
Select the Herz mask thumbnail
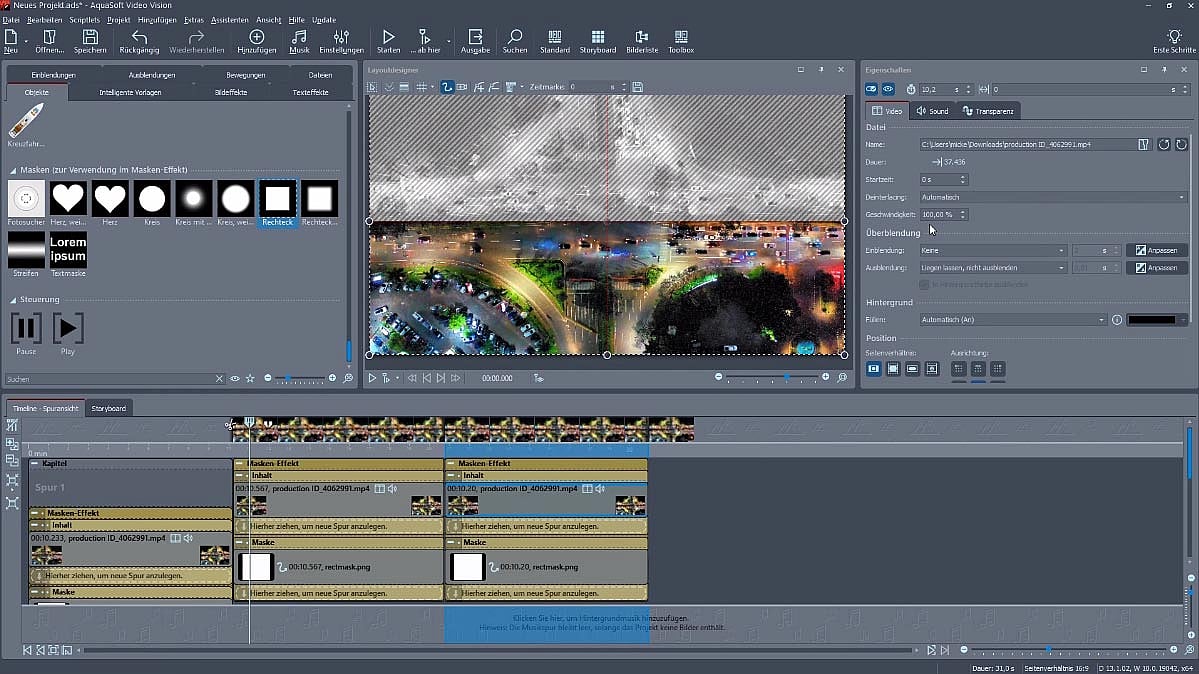coord(110,199)
